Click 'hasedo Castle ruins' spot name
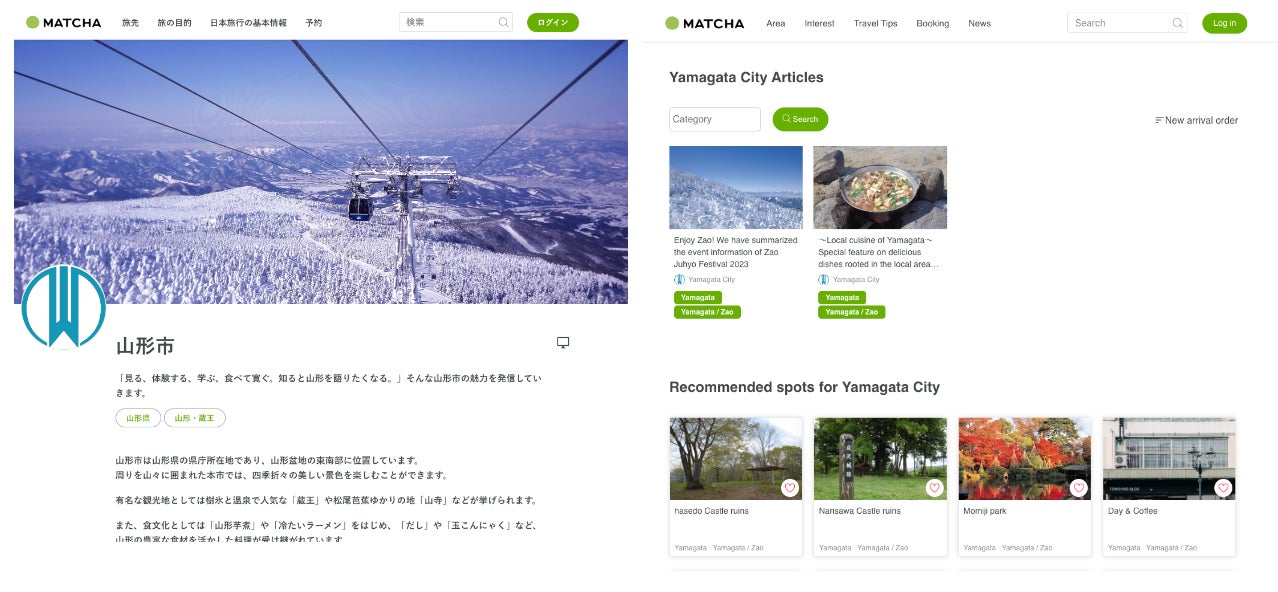1278x592 pixels. tap(712, 511)
